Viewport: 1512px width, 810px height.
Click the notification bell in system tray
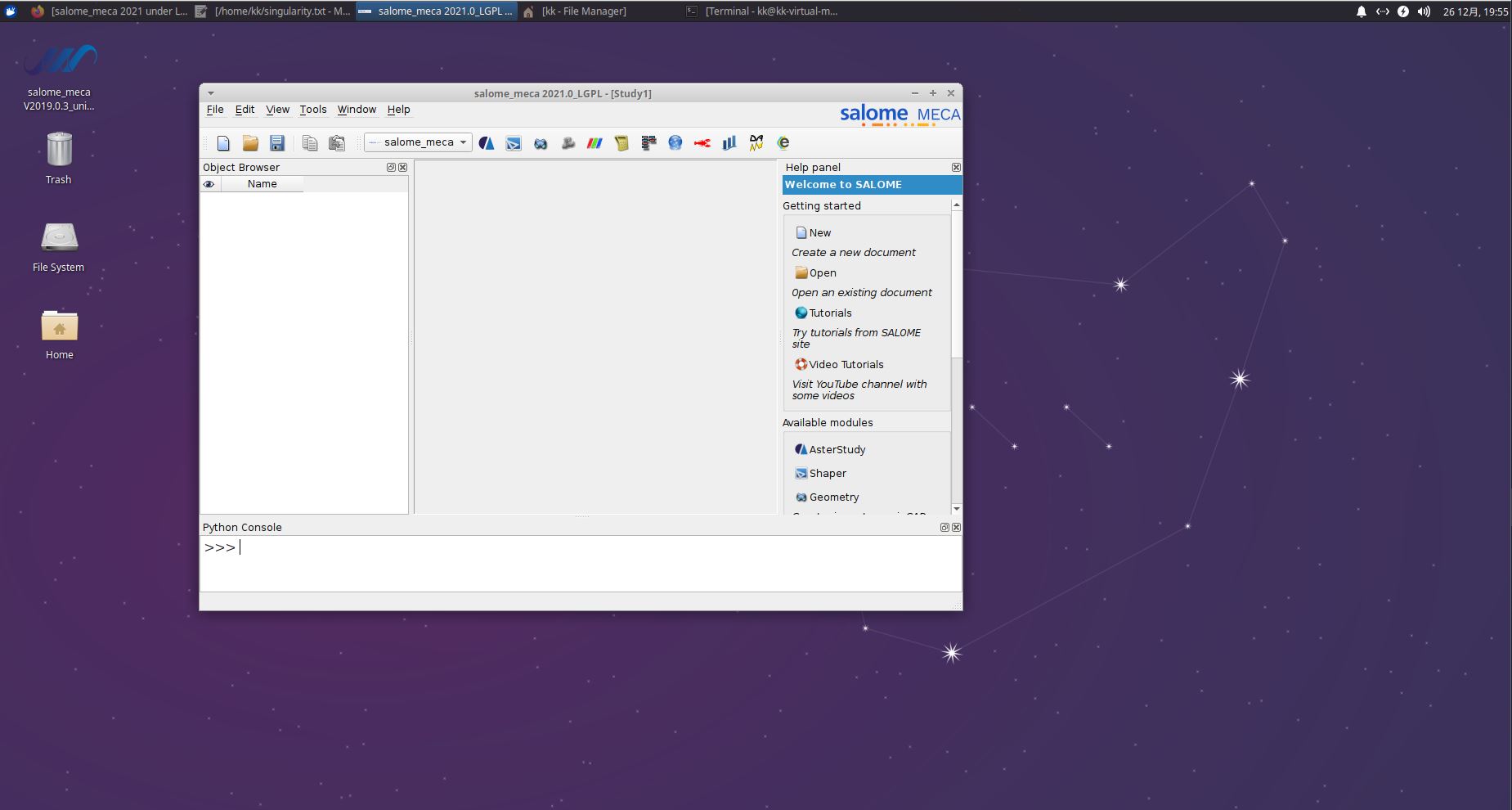point(1361,11)
